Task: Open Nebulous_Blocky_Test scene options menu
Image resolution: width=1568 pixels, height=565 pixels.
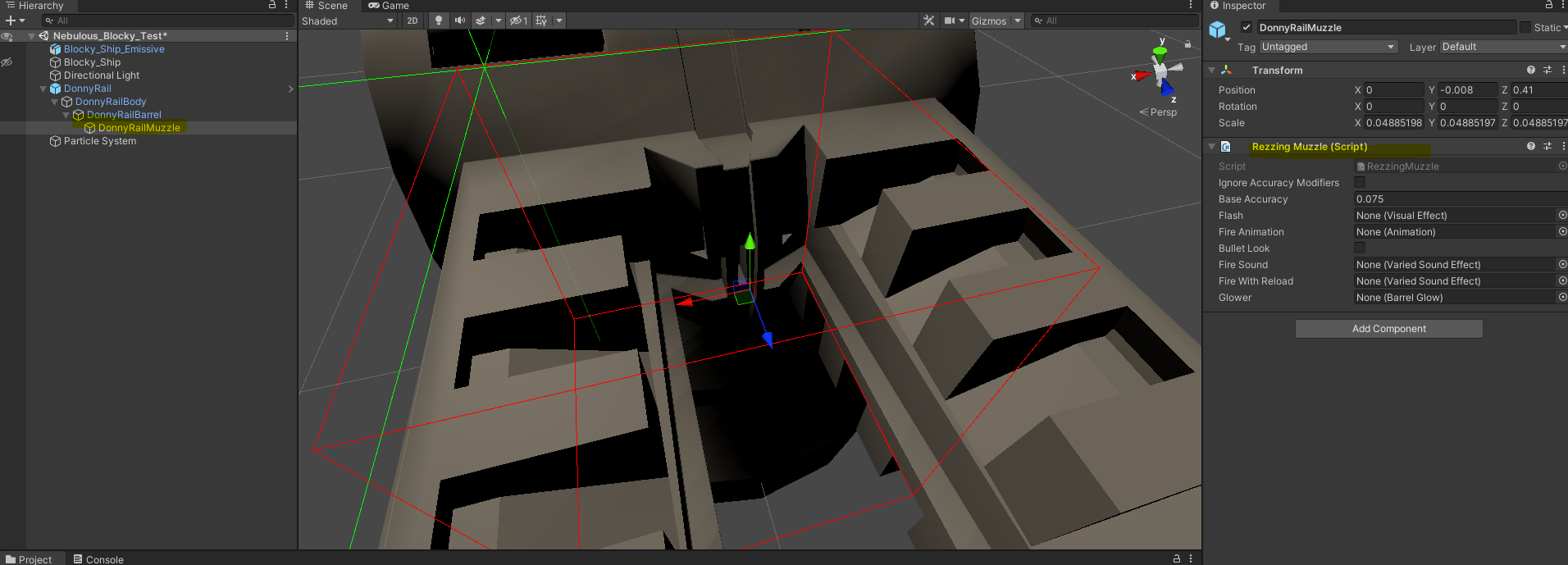Action: click(x=286, y=36)
